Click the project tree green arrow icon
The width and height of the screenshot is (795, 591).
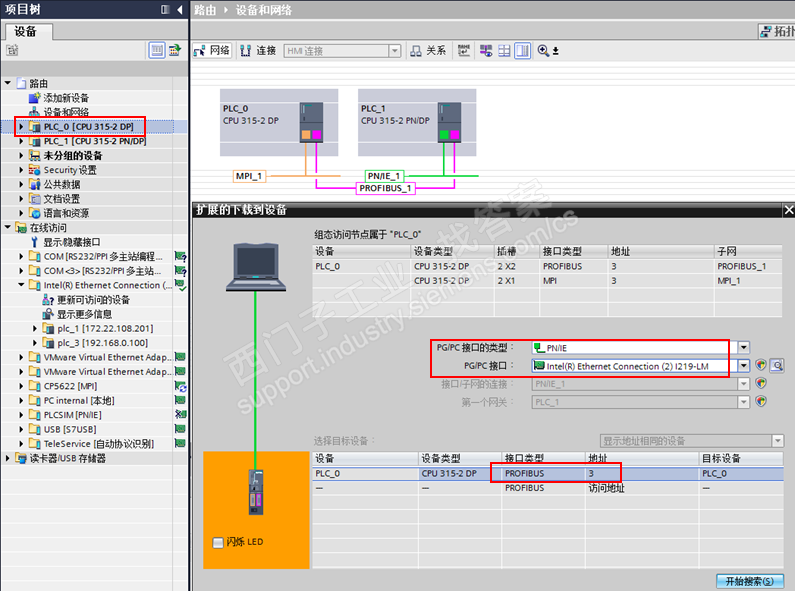click(x=175, y=50)
